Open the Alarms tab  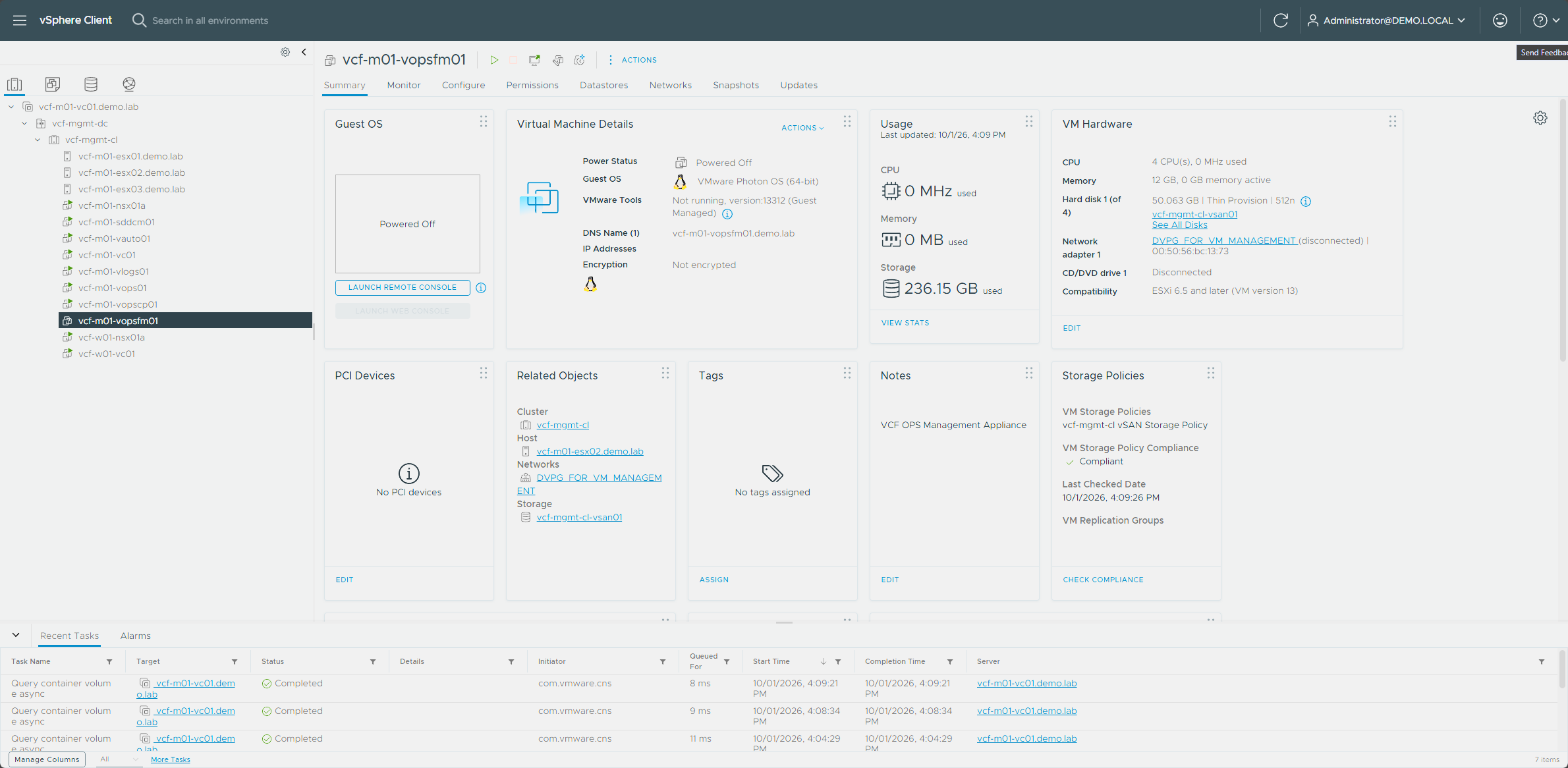[x=136, y=636]
